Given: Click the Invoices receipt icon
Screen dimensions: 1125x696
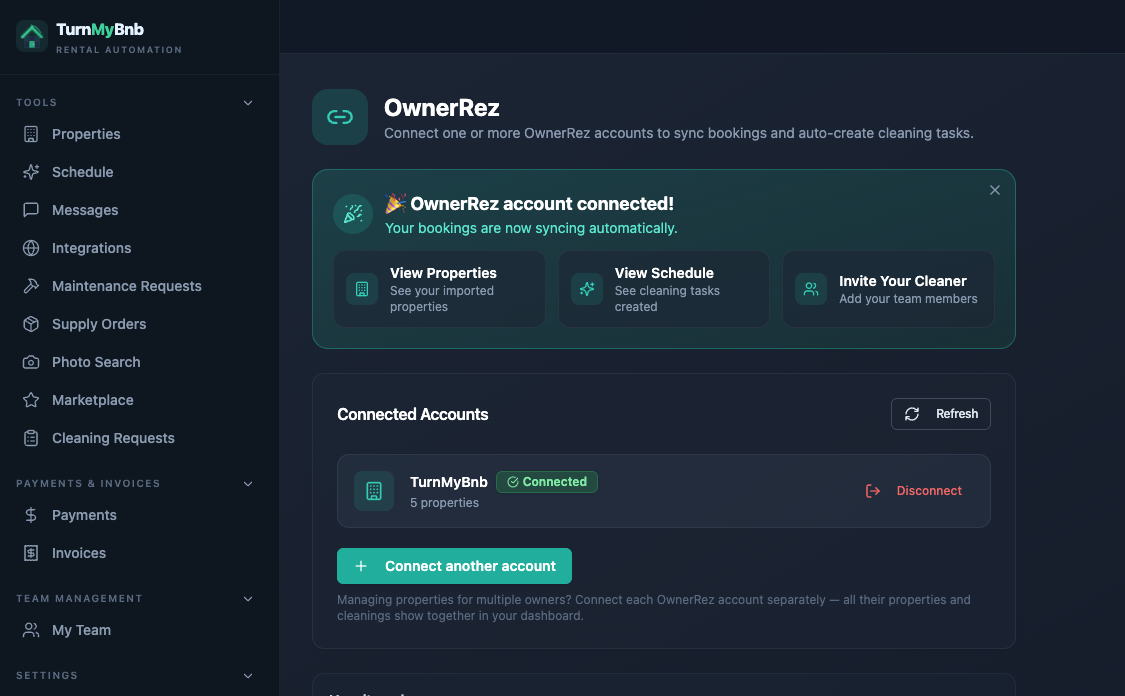Looking at the screenshot, I should 31,553.
